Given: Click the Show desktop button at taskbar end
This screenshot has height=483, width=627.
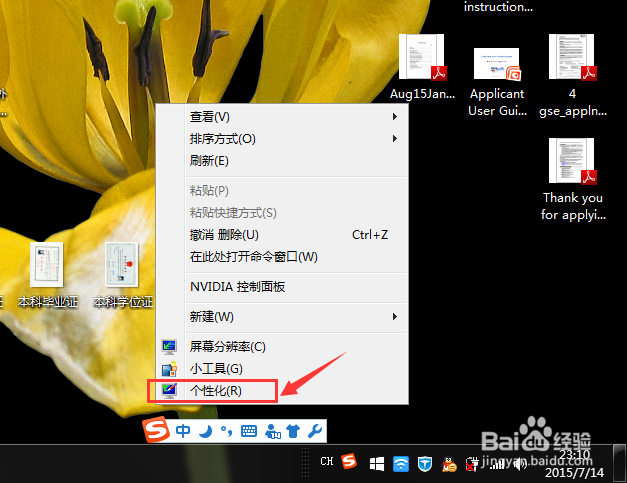Looking at the screenshot, I should 620,463.
